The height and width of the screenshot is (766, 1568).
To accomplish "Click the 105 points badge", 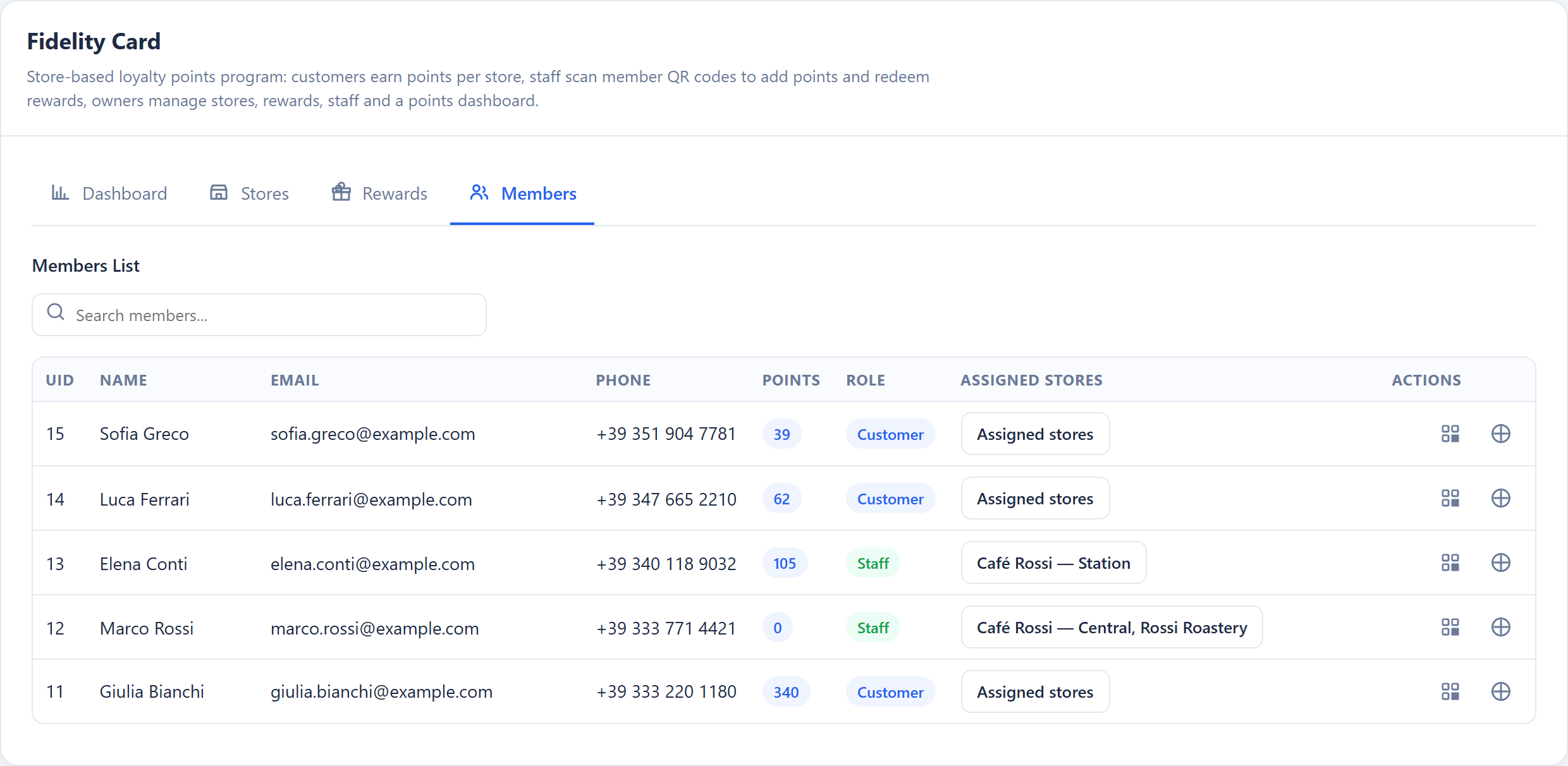I will [785, 563].
